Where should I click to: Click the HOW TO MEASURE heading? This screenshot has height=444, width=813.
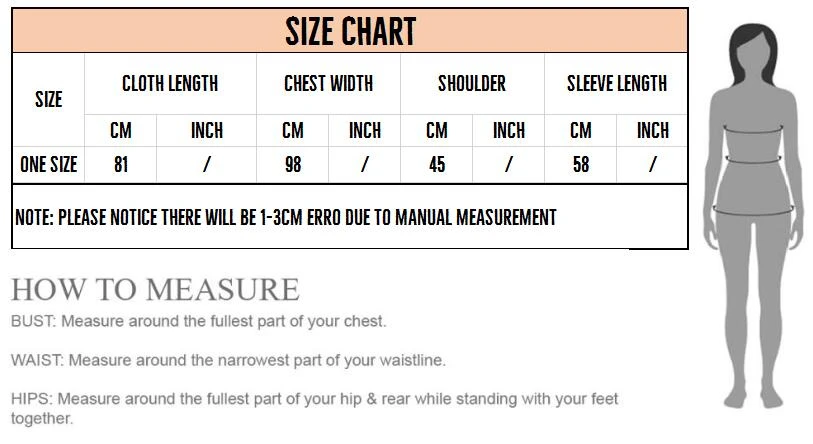click(x=155, y=289)
